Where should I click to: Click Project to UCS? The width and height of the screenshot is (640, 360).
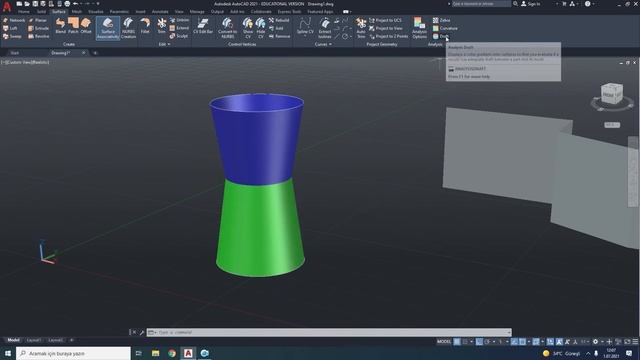click(385, 20)
